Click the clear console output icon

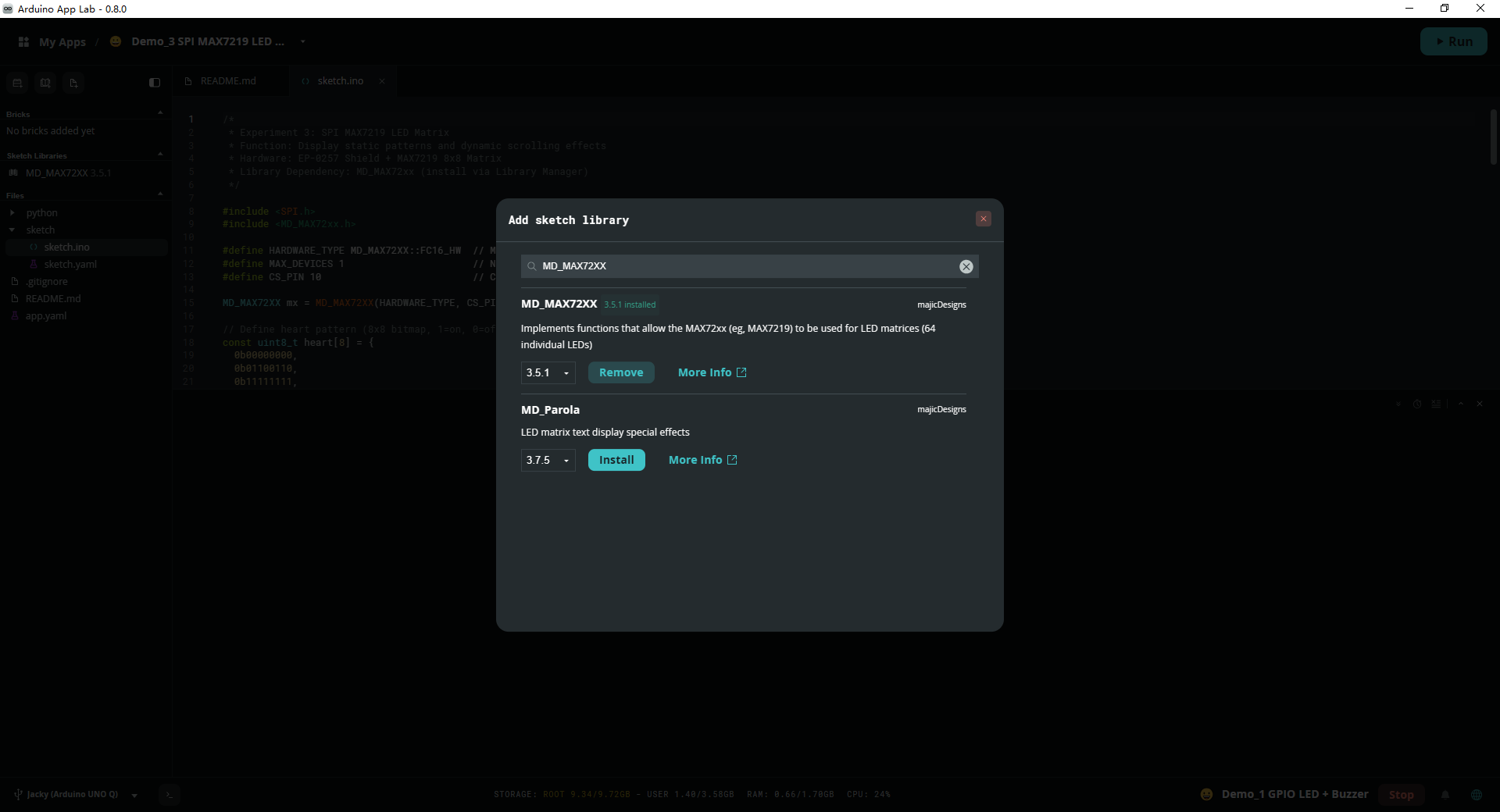1436,404
